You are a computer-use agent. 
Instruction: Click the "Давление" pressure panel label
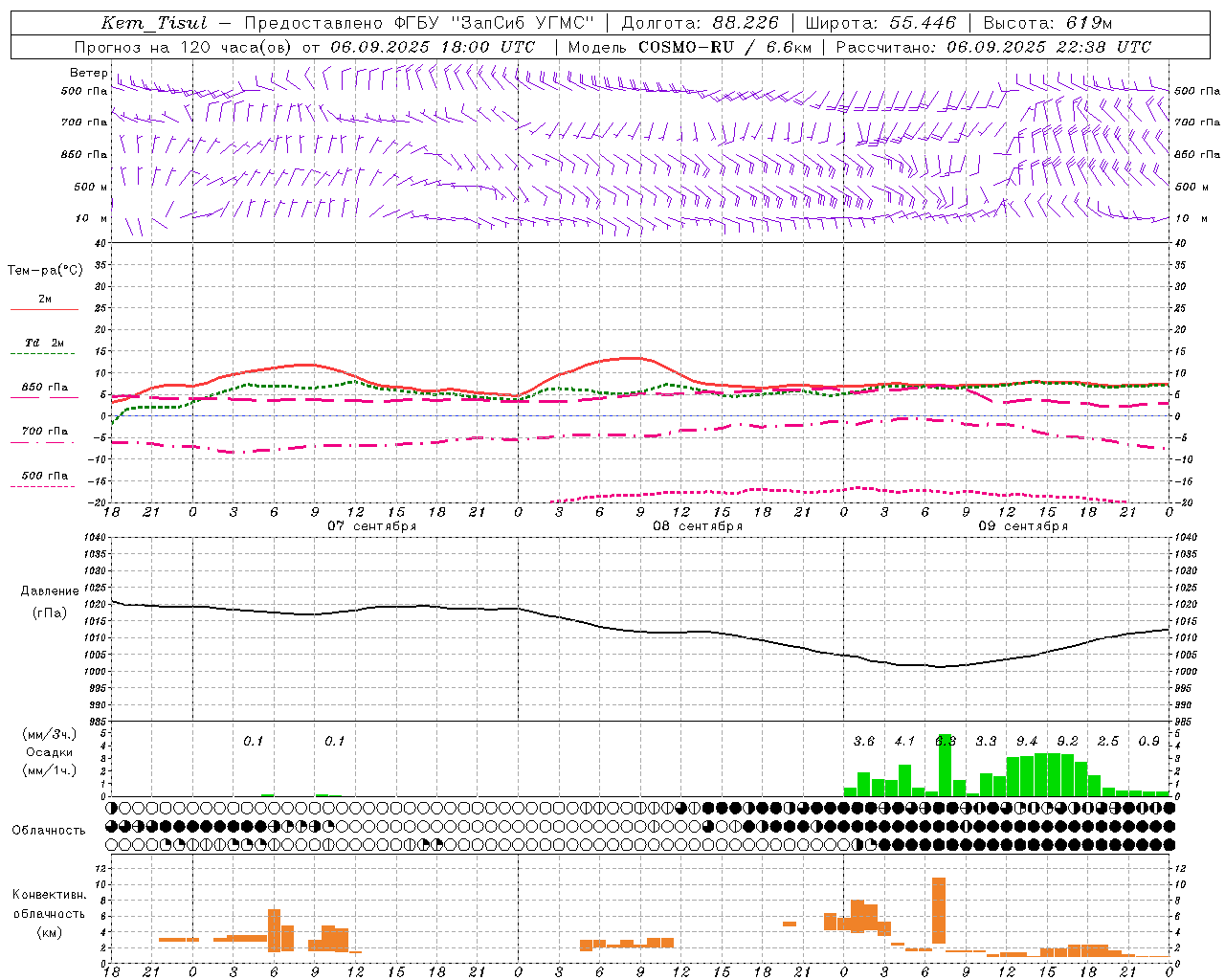[50, 591]
